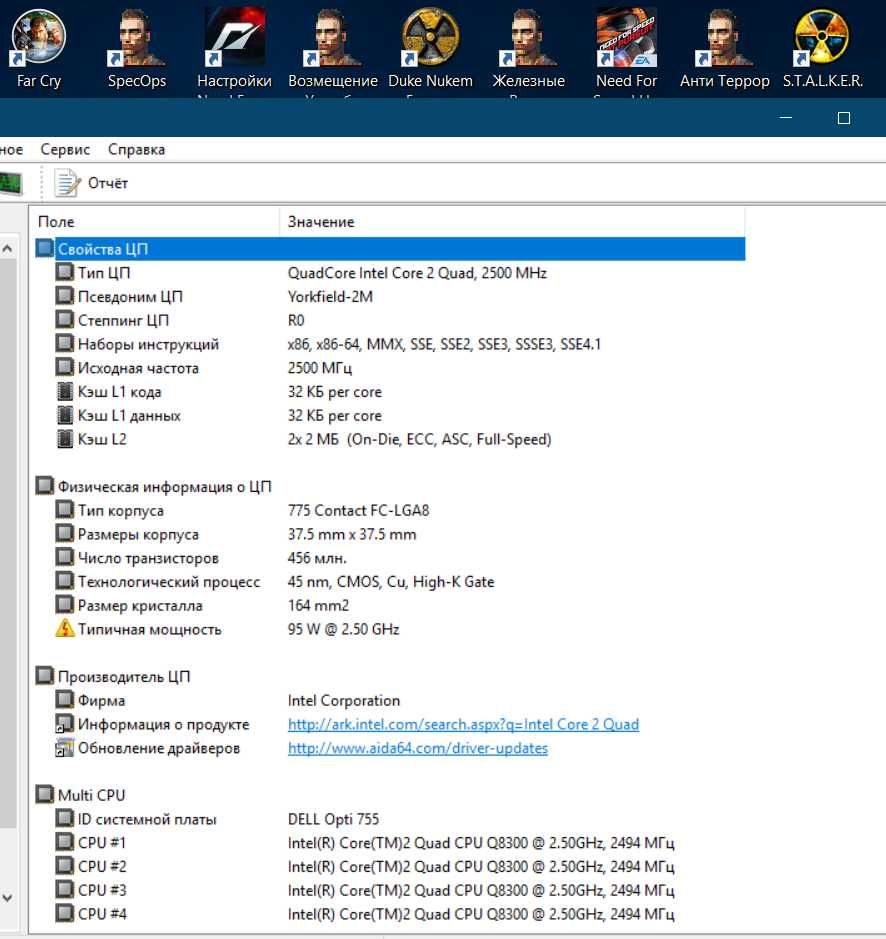Open the Анти Террор desktop shortcut
The width and height of the screenshot is (886, 939).
(x=724, y=48)
